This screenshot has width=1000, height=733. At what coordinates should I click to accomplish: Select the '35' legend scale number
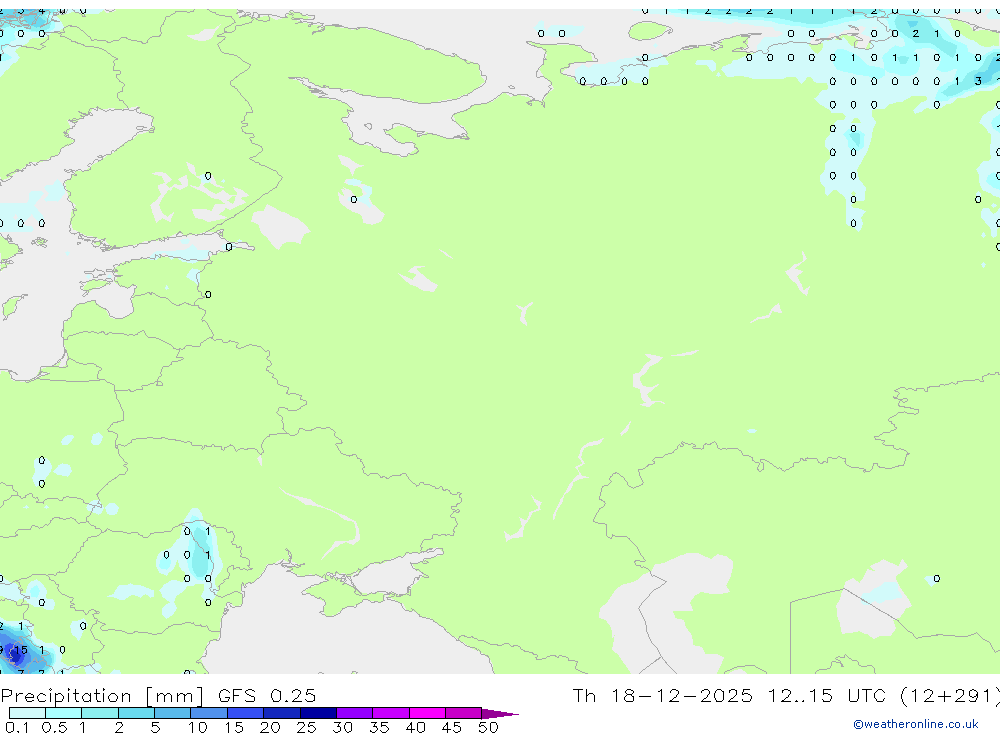coord(379,727)
